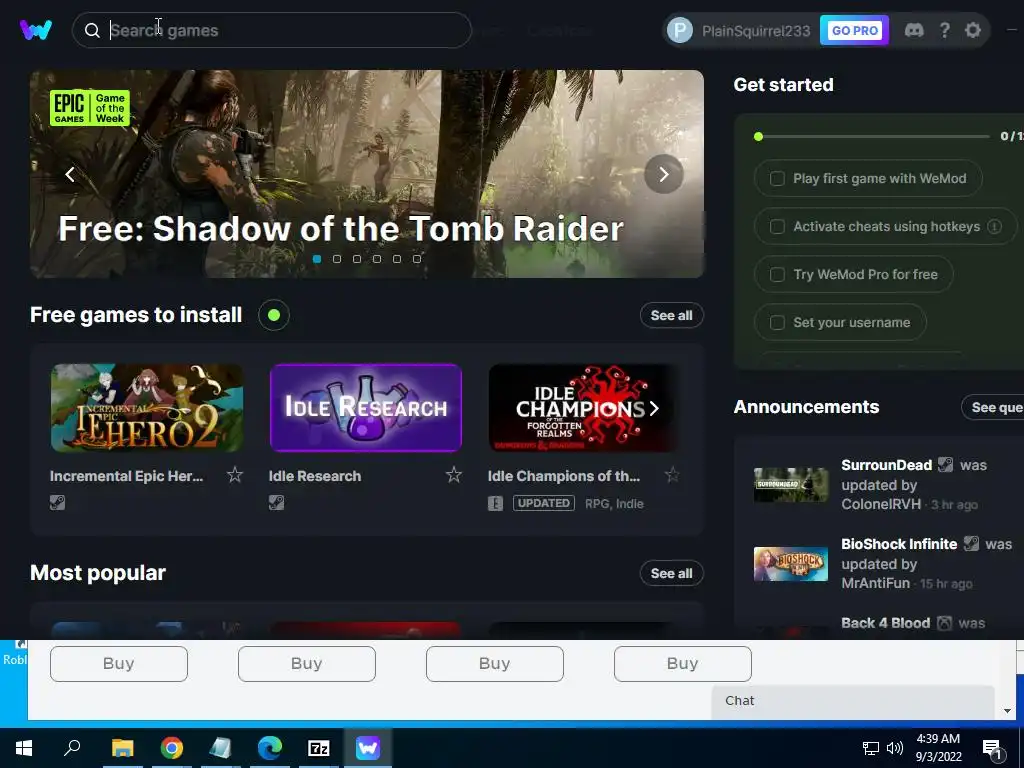The image size is (1024, 768).
Task: Click the BioShock Infinite announcement title
Action: 899,544
